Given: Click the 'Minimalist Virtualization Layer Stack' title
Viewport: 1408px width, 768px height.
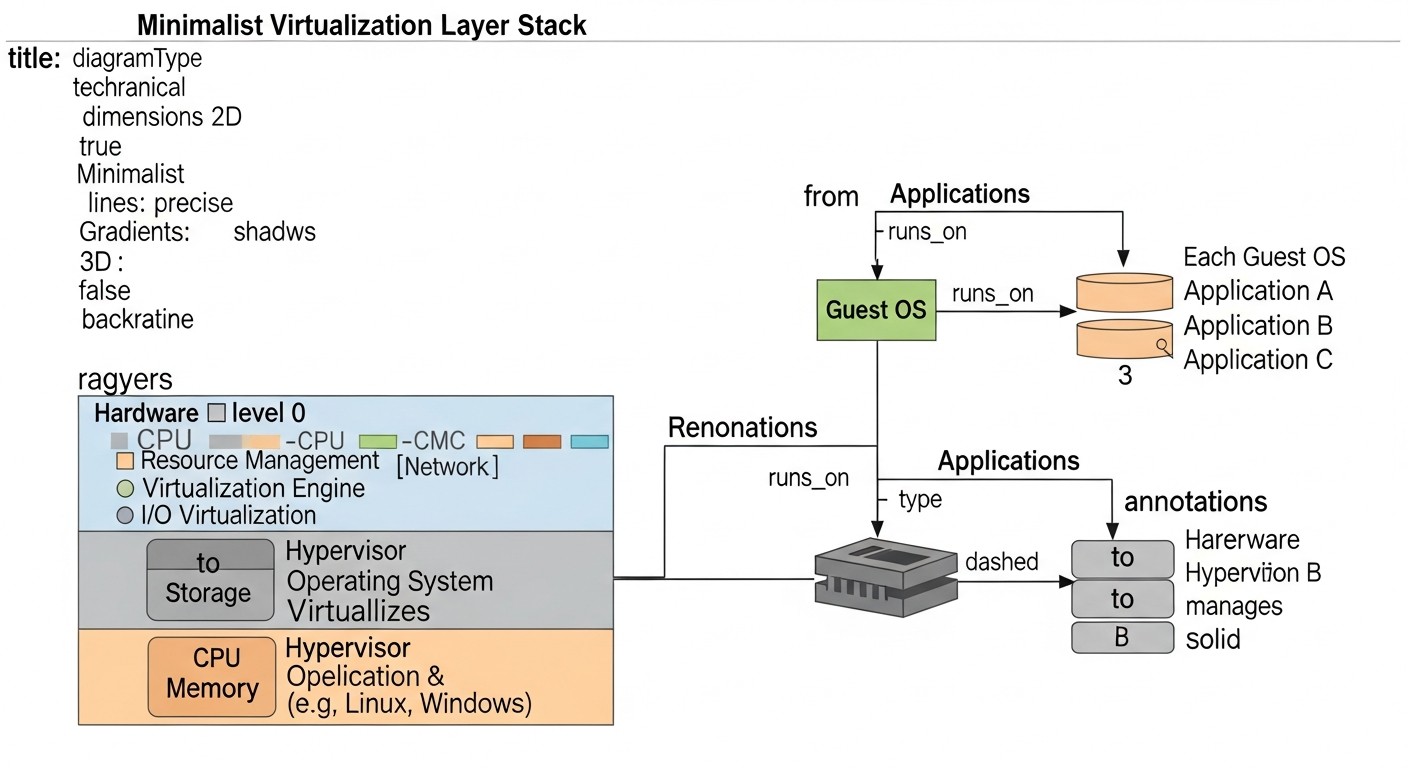Looking at the screenshot, I should tap(361, 25).
